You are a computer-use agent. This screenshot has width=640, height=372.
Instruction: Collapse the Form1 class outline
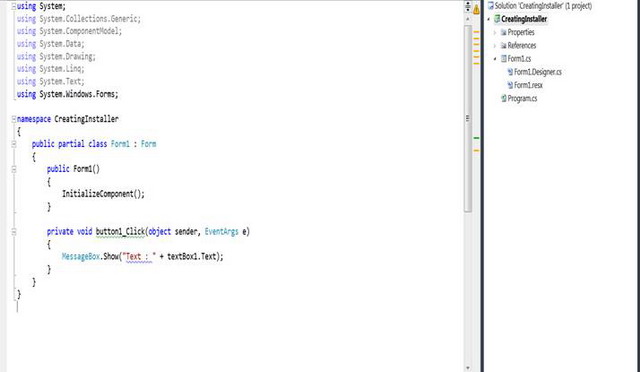point(14,144)
